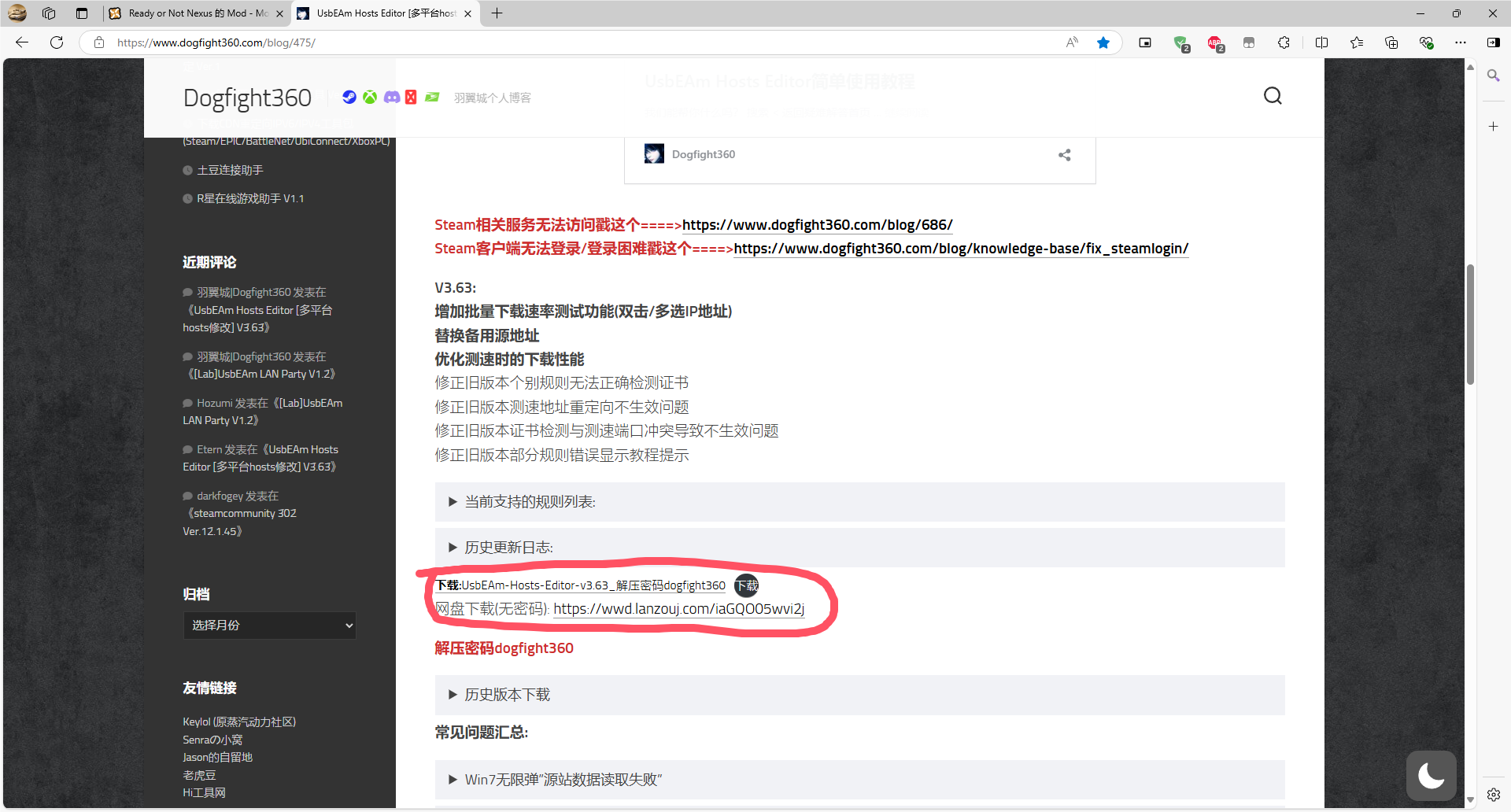Image resolution: width=1511 pixels, height=812 pixels.
Task: Open the 选择月份 archive dropdown
Action: [270, 626]
